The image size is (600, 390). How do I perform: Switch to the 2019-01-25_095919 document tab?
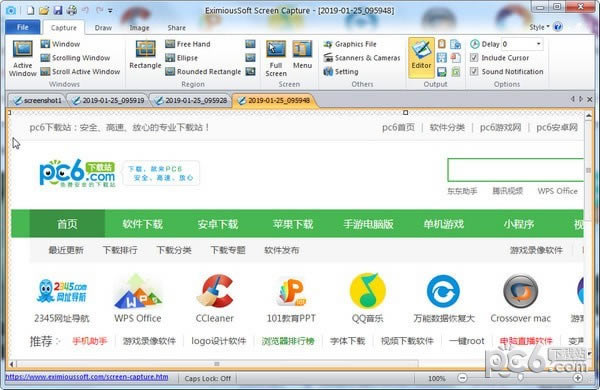click(x=109, y=100)
